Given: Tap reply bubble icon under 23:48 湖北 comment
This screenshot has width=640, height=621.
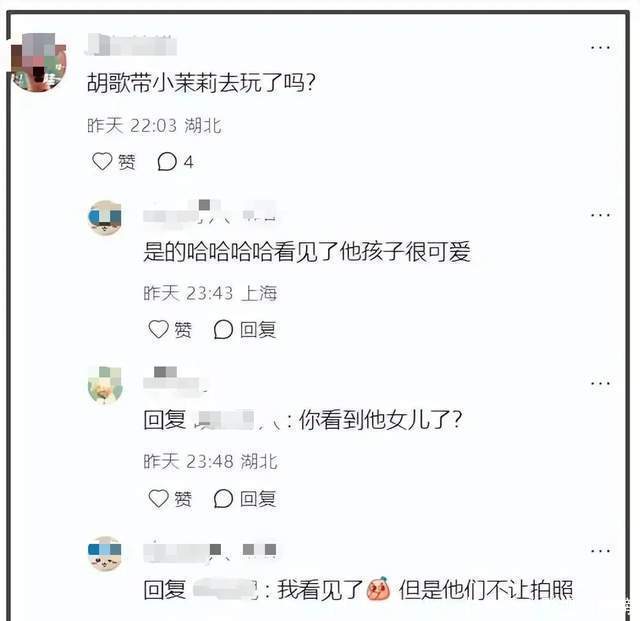Looking at the screenshot, I should tap(223, 498).
